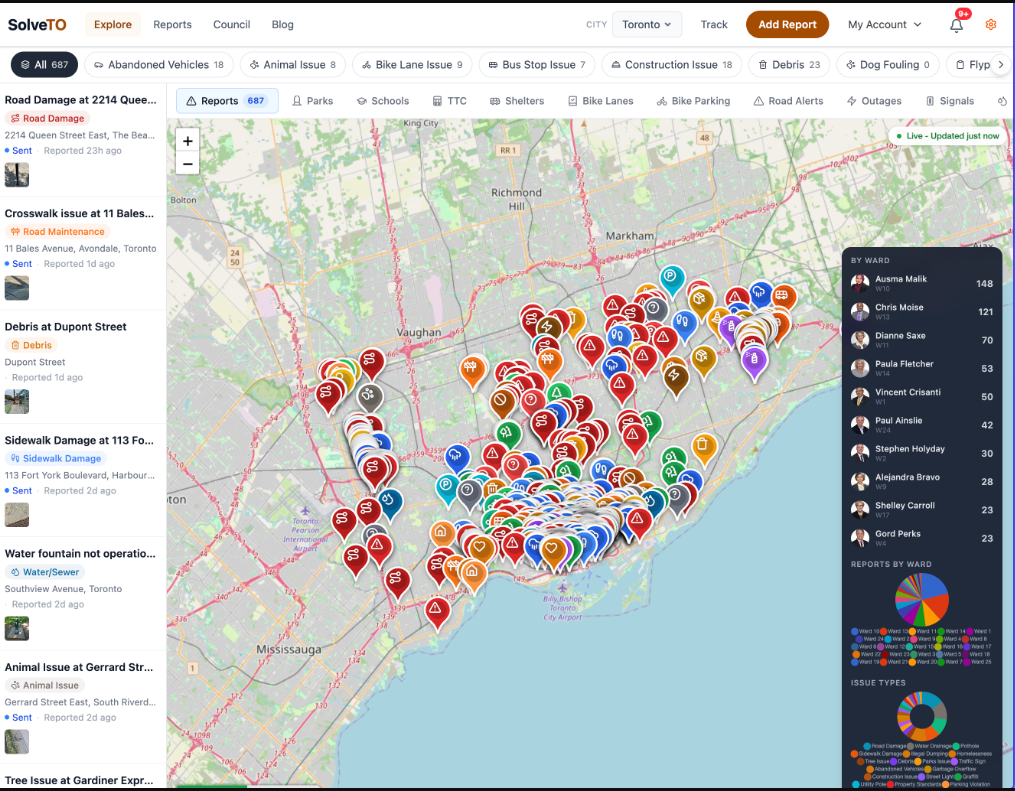Click the Road Maintenance category tag
Viewport: 1015px width, 791px height.
click(58, 232)
